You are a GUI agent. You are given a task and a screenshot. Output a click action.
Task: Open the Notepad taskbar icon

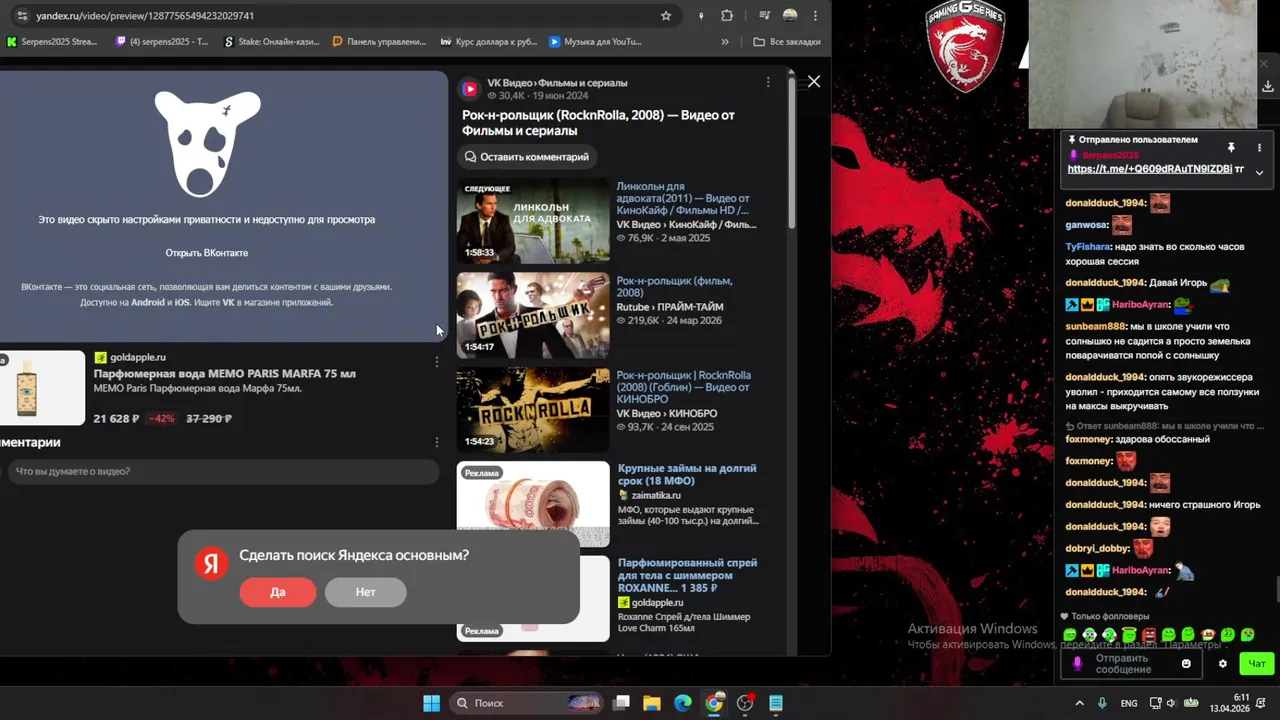coord(776,703)
